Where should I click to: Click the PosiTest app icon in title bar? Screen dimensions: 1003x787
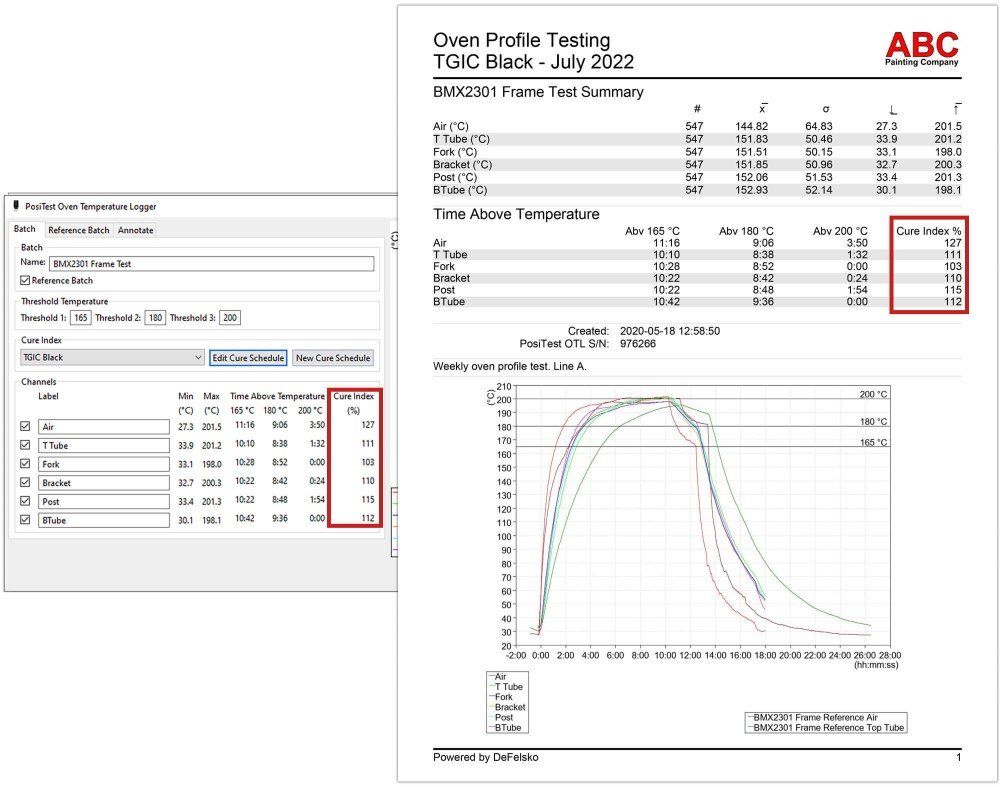[x=16, y=206]
